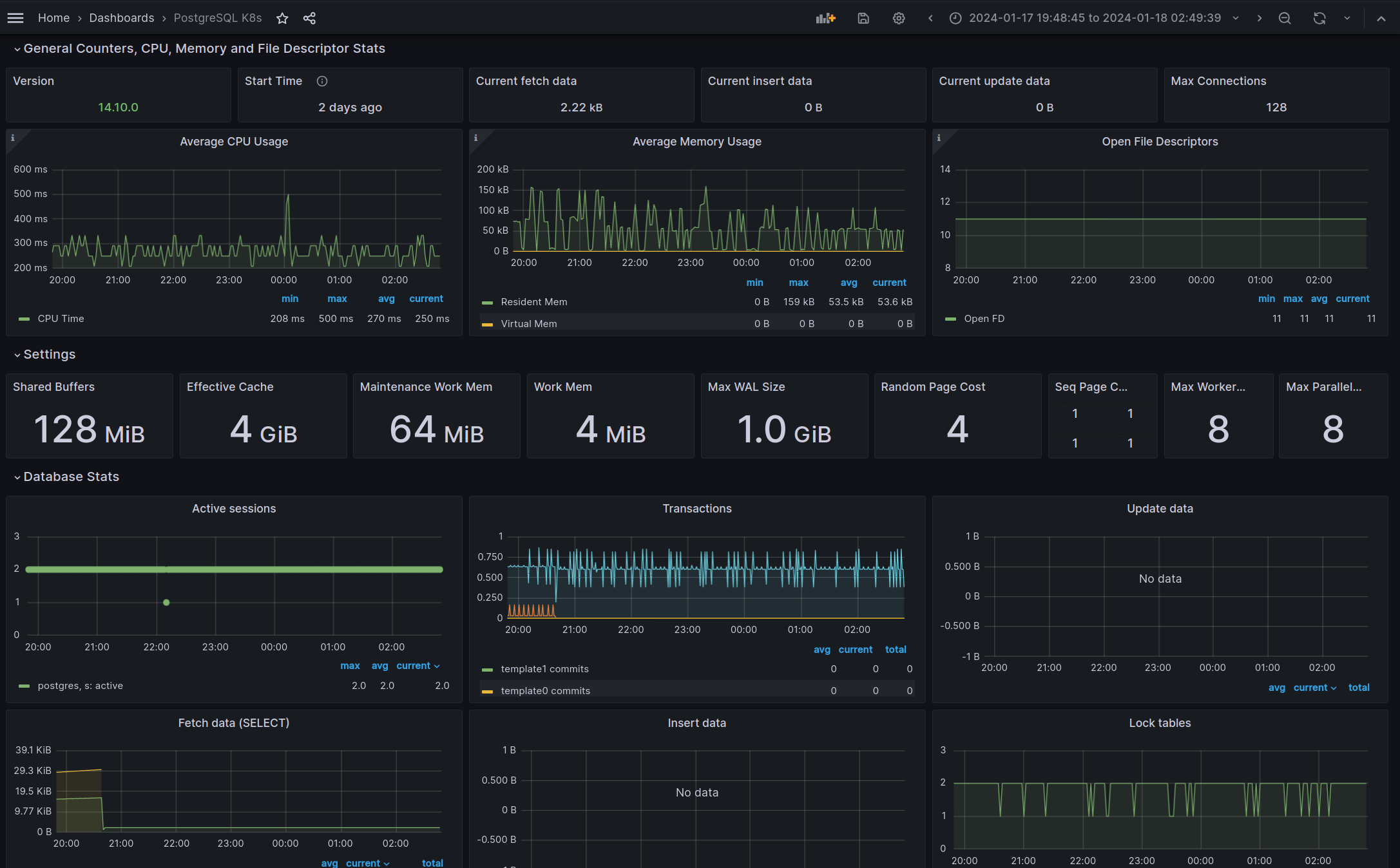Screen dimensions: 1400x868
Task: Shift time range backward
Action: pos(930,18)
